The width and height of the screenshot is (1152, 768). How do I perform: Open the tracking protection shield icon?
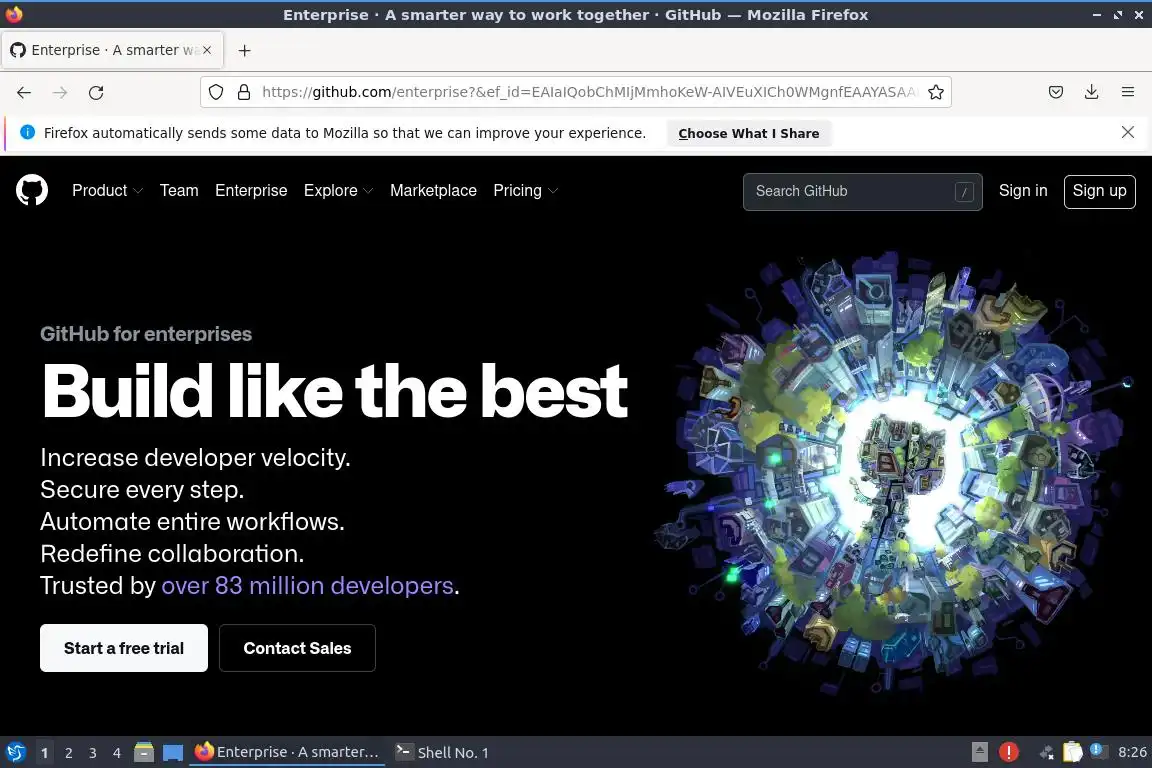pos(215,92)
